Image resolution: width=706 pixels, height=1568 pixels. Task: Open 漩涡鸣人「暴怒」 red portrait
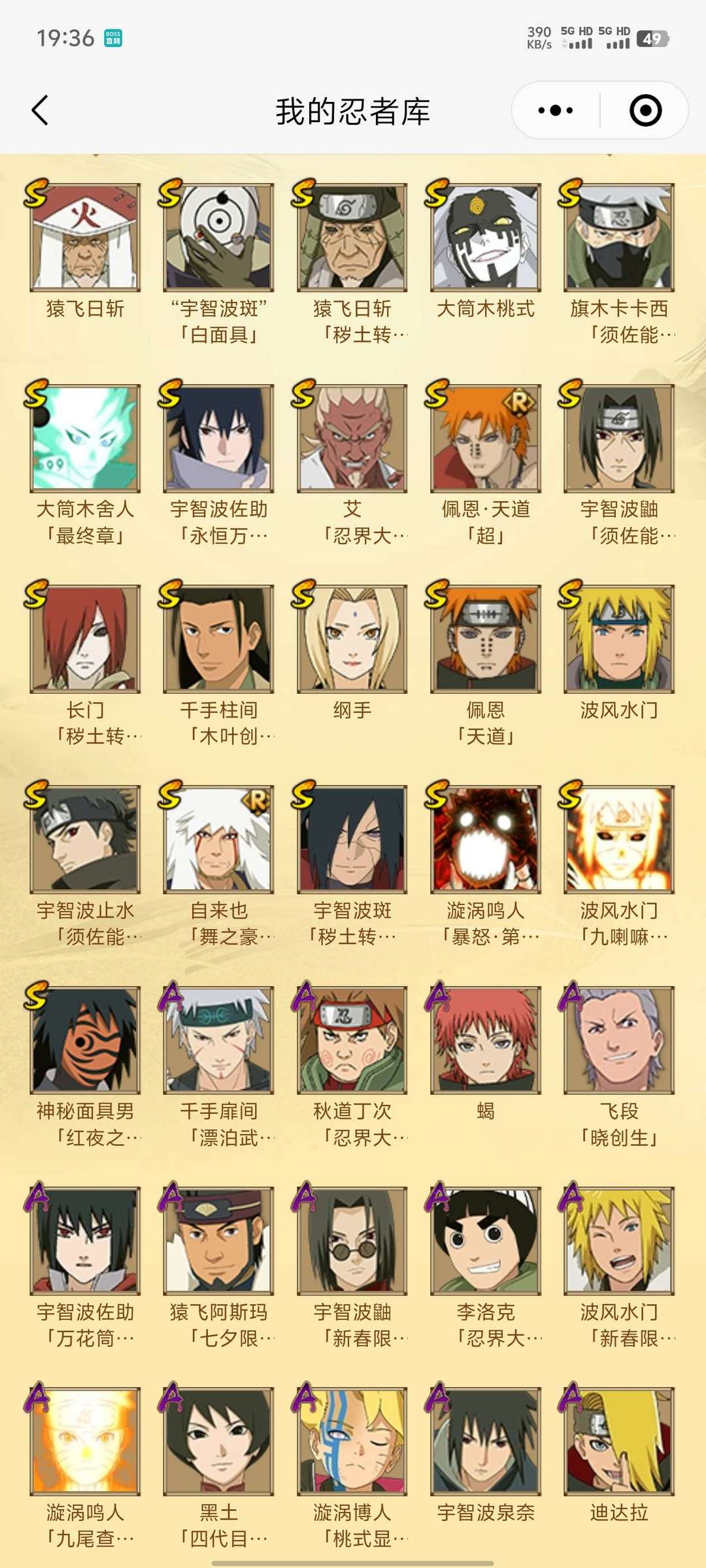pyautogui.click(x=486, y=839)
